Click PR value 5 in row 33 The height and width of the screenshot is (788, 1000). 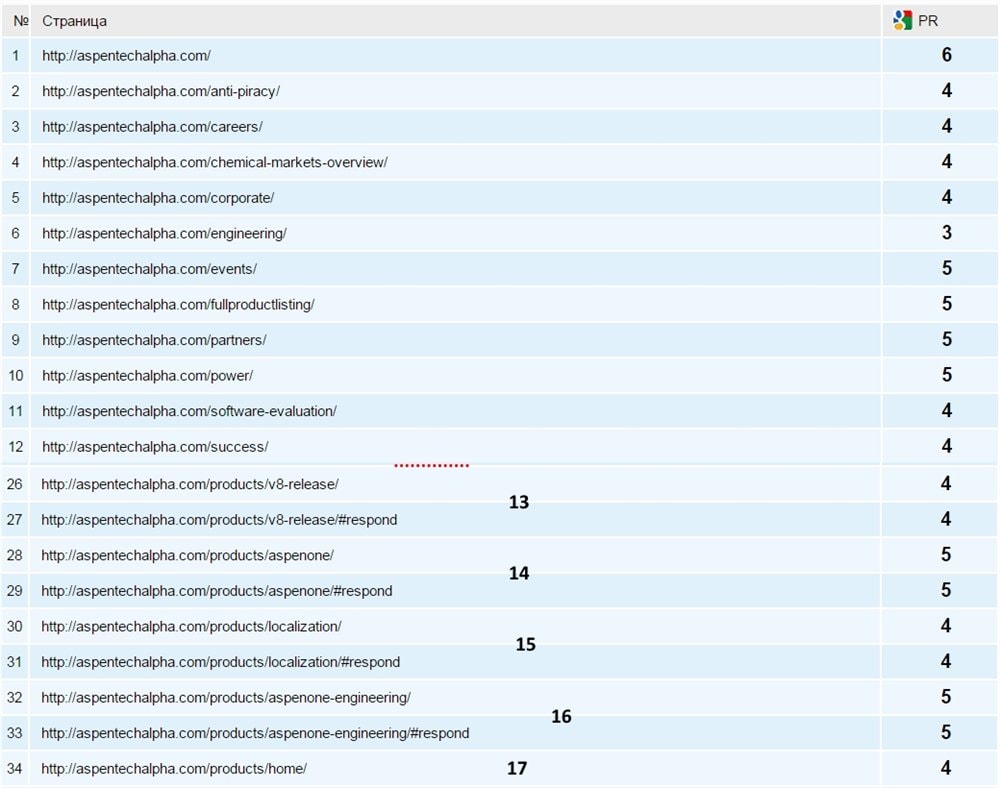coord(946,732)
